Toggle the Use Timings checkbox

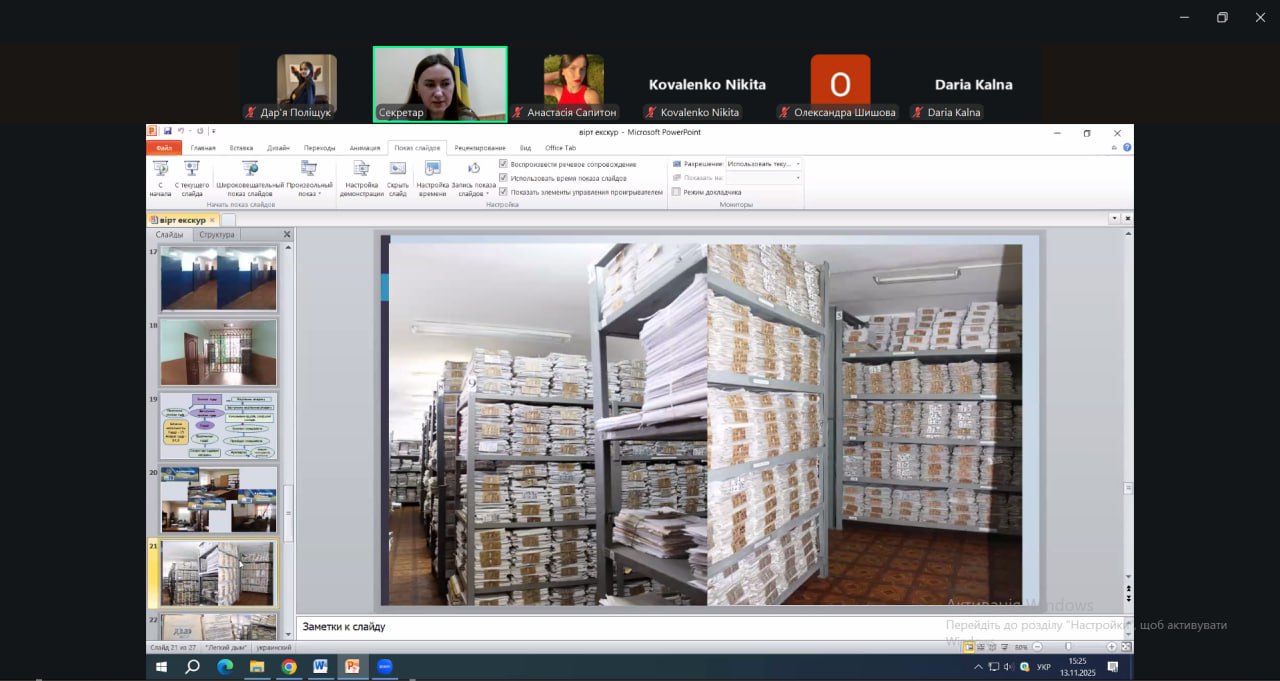coord(503,178)
